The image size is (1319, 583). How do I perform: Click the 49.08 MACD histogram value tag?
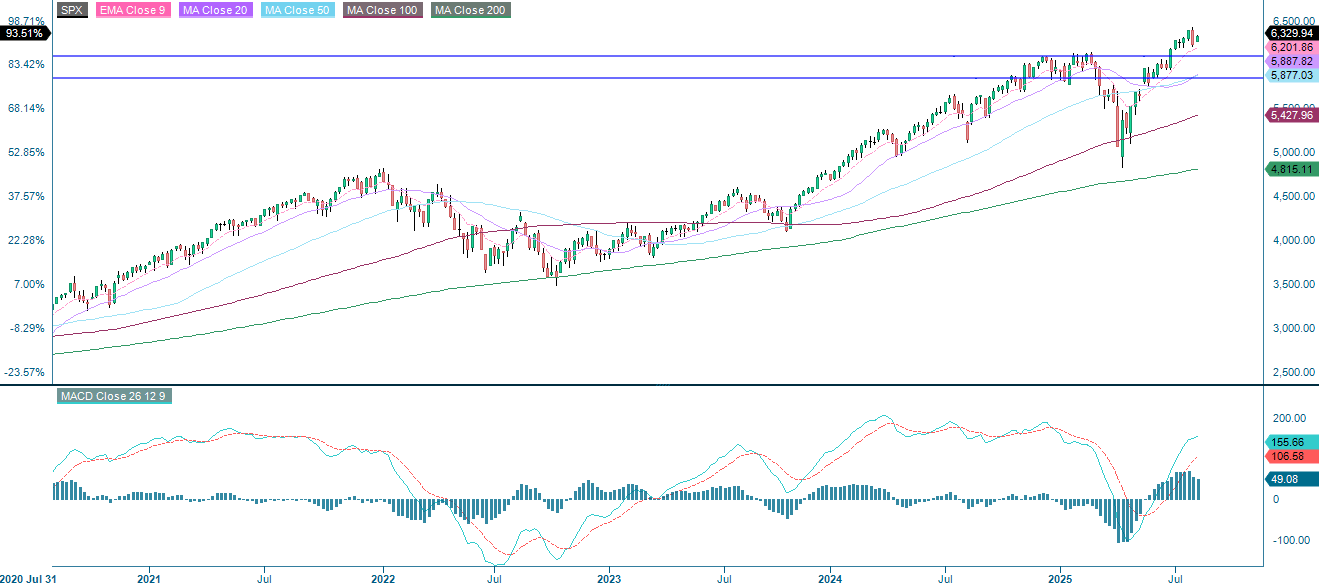[x=1287, y=479]
